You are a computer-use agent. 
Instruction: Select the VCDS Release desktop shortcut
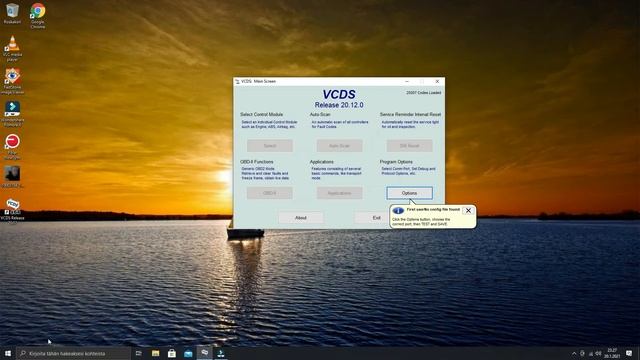12,210
